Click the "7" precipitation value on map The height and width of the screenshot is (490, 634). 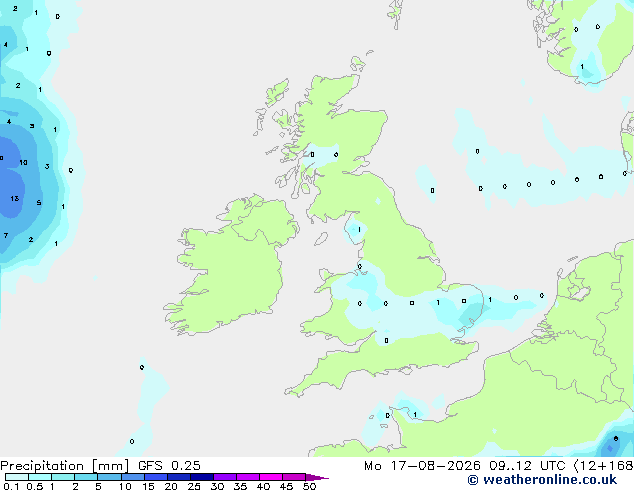coord(6,235)
